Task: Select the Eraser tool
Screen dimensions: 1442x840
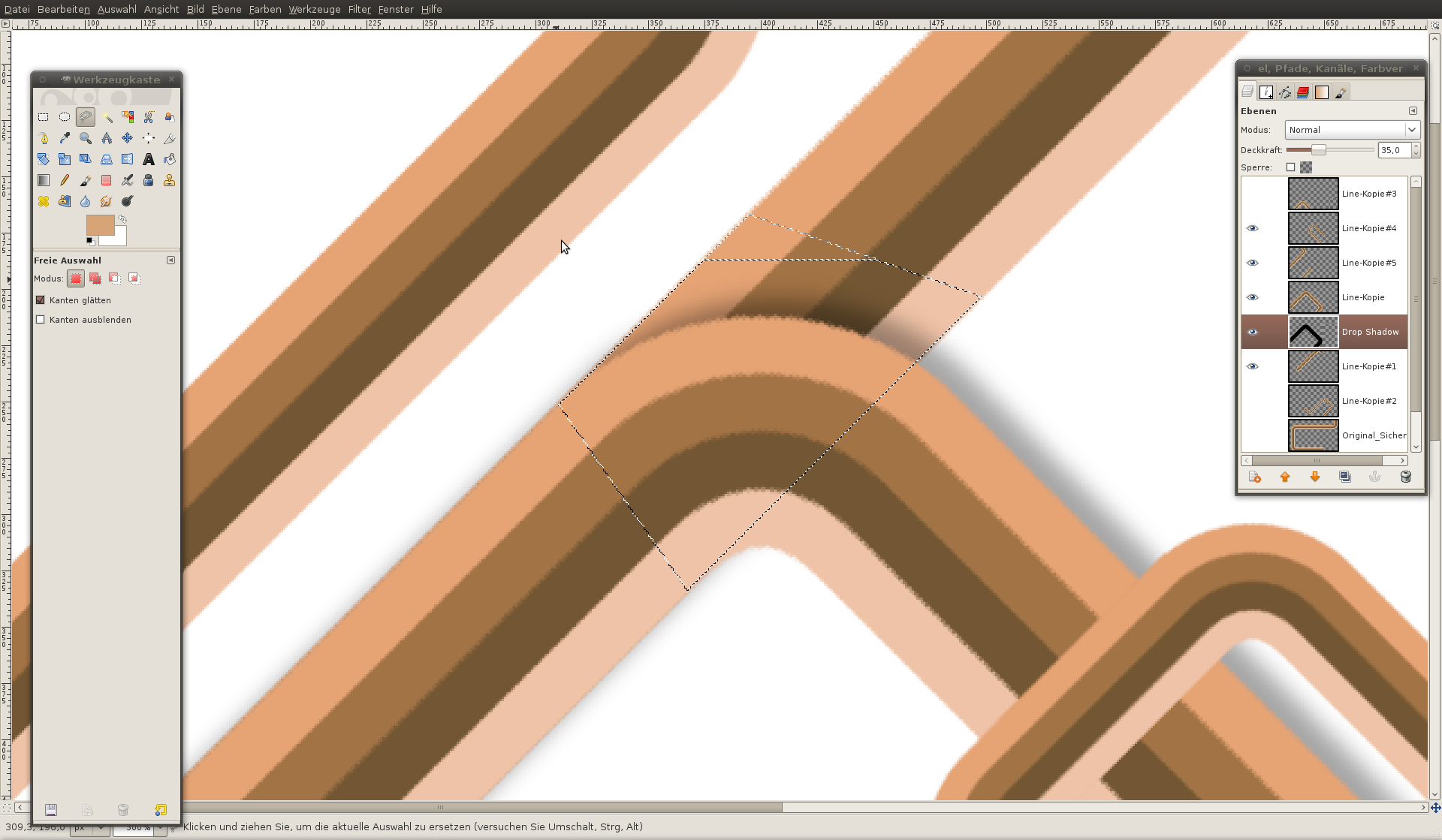Action: click(x=107, y=180)
